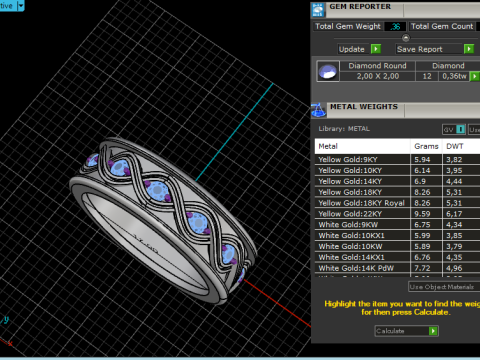Click the Diamond material label
Image resolution: width=480 pixels, height=360 pixels.
click(x=448, y=66)
